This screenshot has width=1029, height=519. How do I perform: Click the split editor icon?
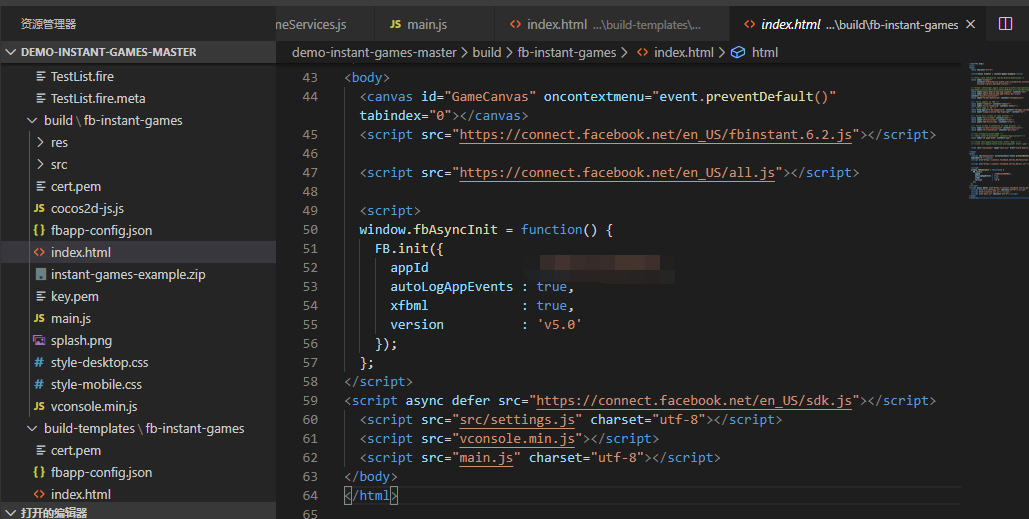click(1005, 23)
